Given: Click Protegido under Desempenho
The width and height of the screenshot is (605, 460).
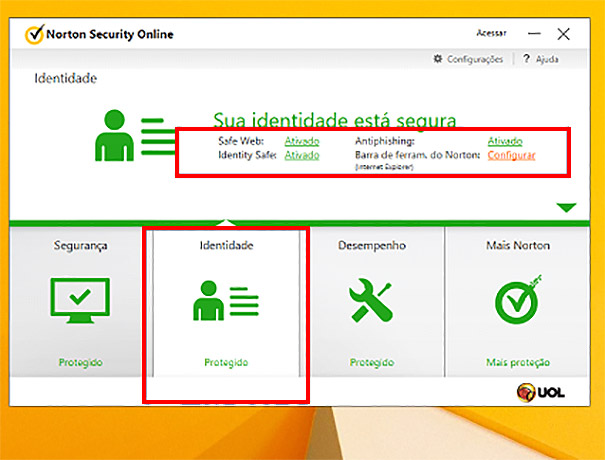Looking at the screenshot, I should pyautogui.click(x=372, y=362).
